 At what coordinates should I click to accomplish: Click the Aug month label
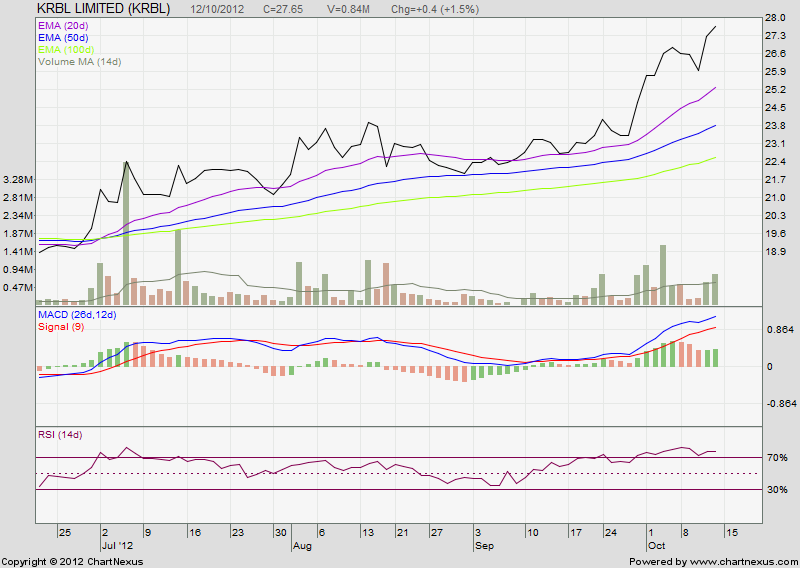[x=302, y=546]
